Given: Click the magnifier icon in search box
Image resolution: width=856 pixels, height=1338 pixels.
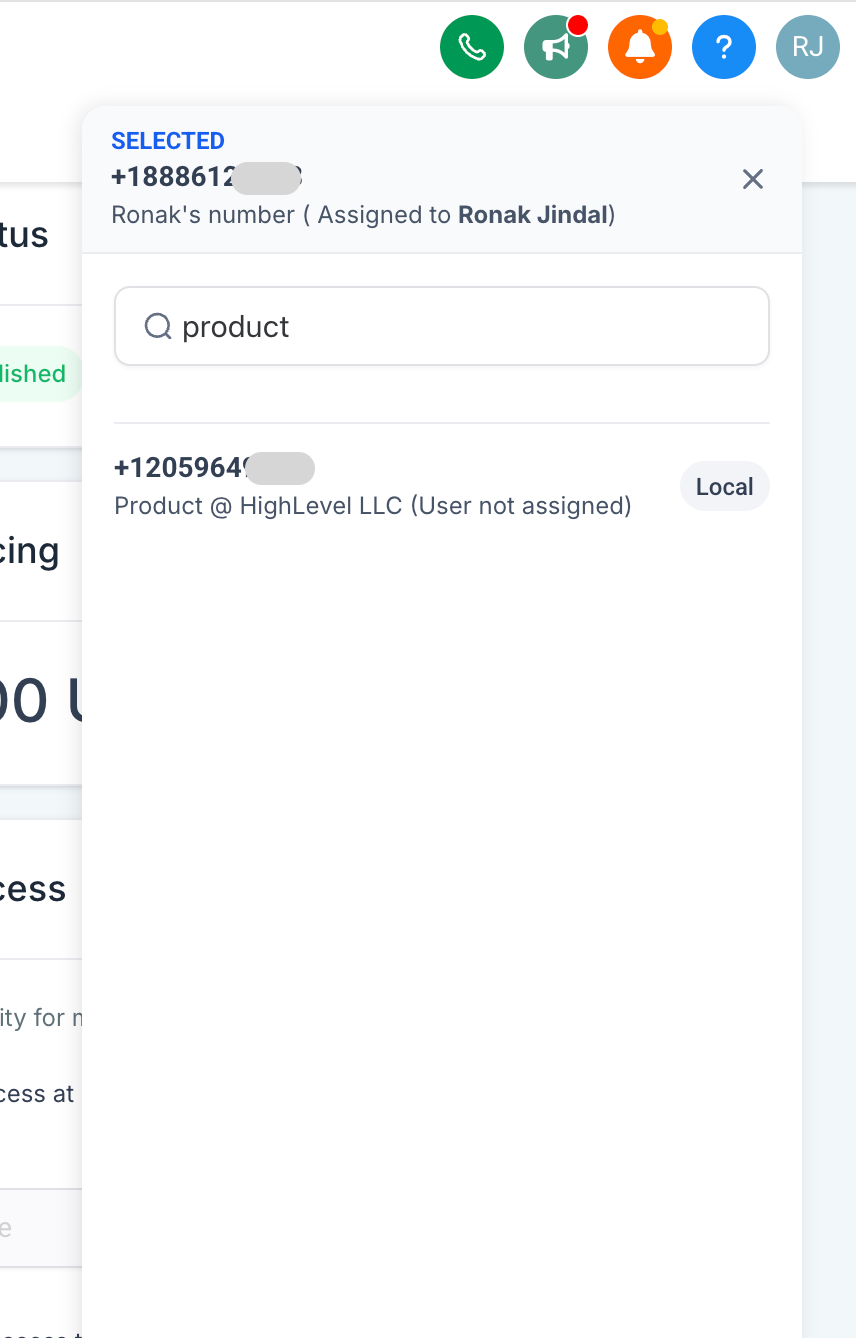Looking at the screenshot, I should click(158, 326).
